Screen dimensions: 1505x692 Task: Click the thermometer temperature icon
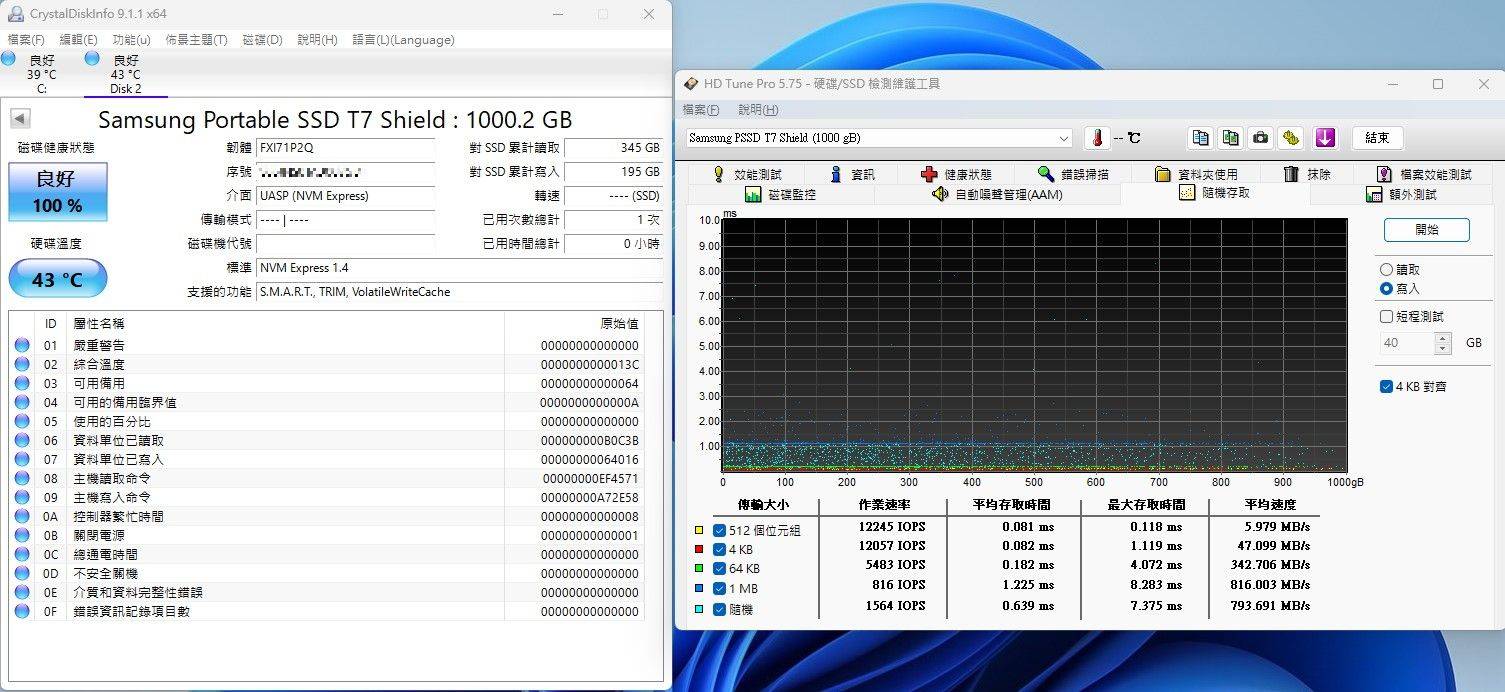[x=1097, y=138]
